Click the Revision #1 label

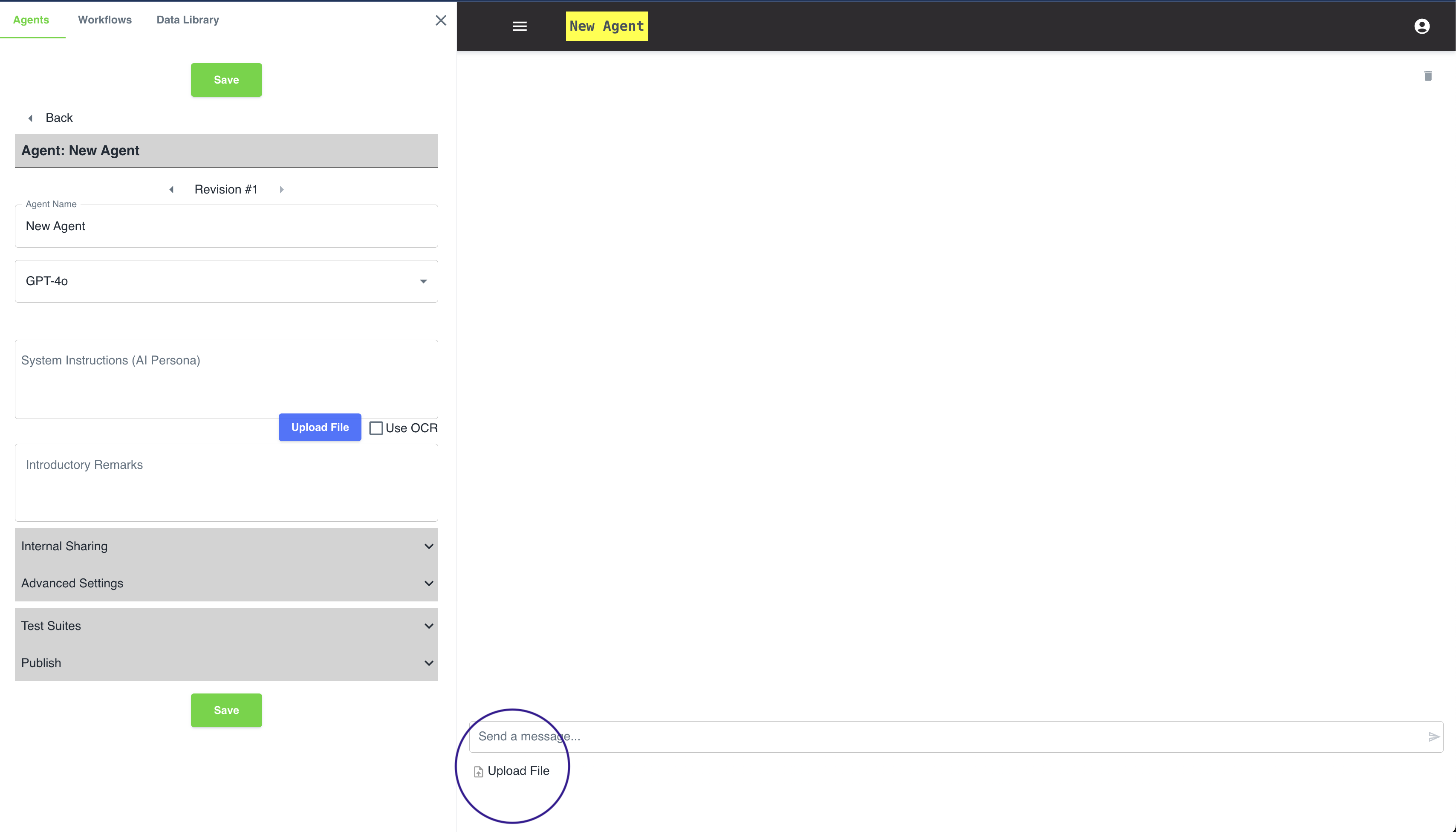(x=226, y=190)
